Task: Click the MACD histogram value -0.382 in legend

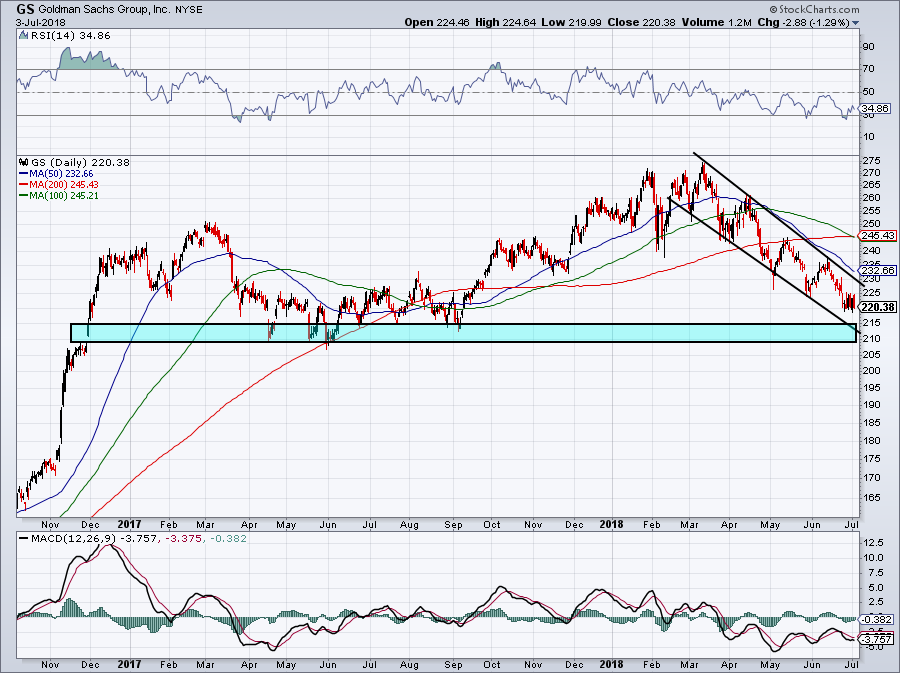Action: pos(227,539)
